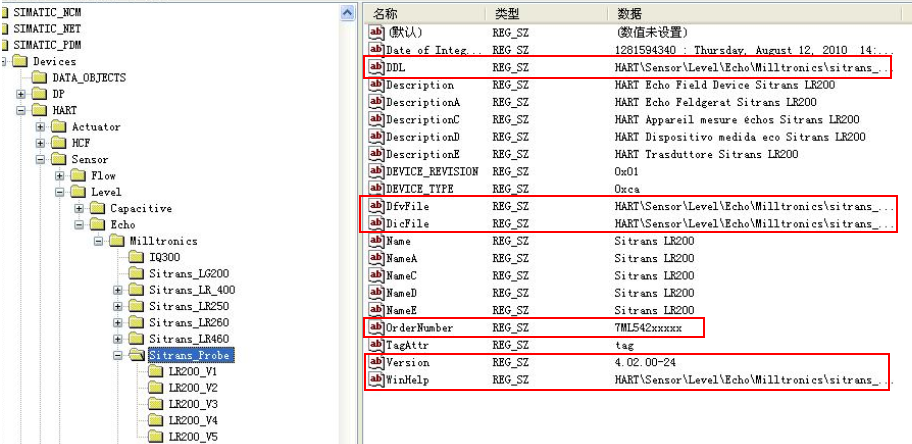Click the 'tag' TagAttr data
Image resolution: width=912 pixels, height=444 pixels.
624,346
